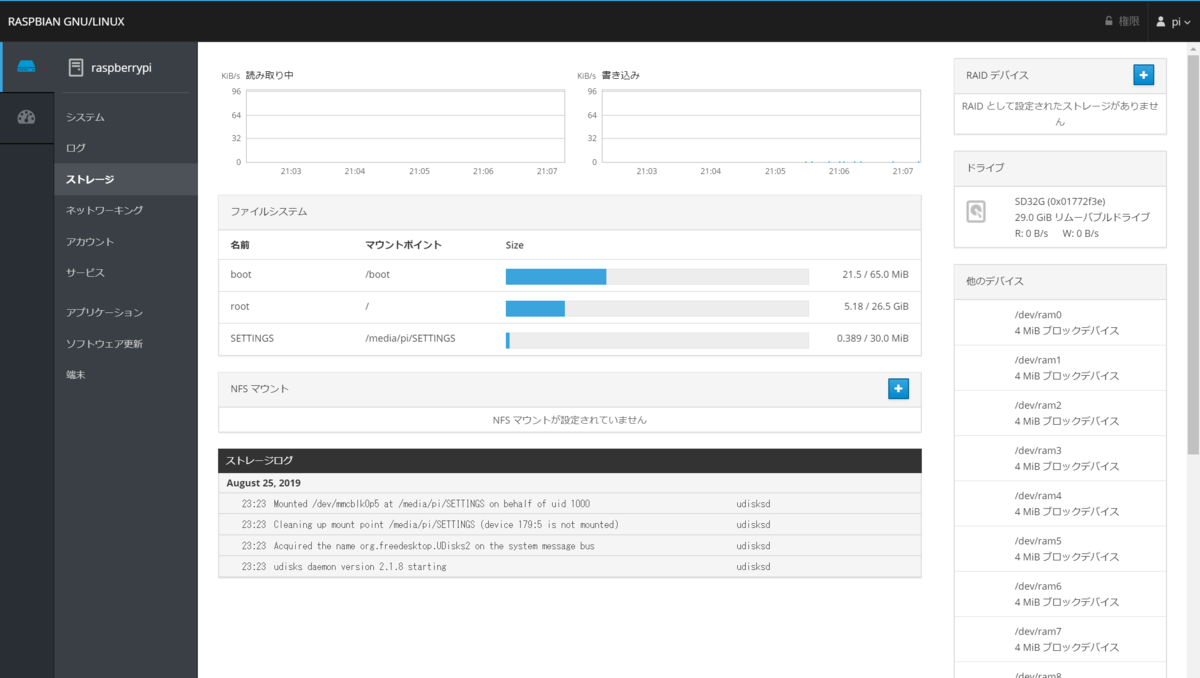Click the raspberrypi host document icon
Screen dimensions: 1200x678
pos(75,68)
